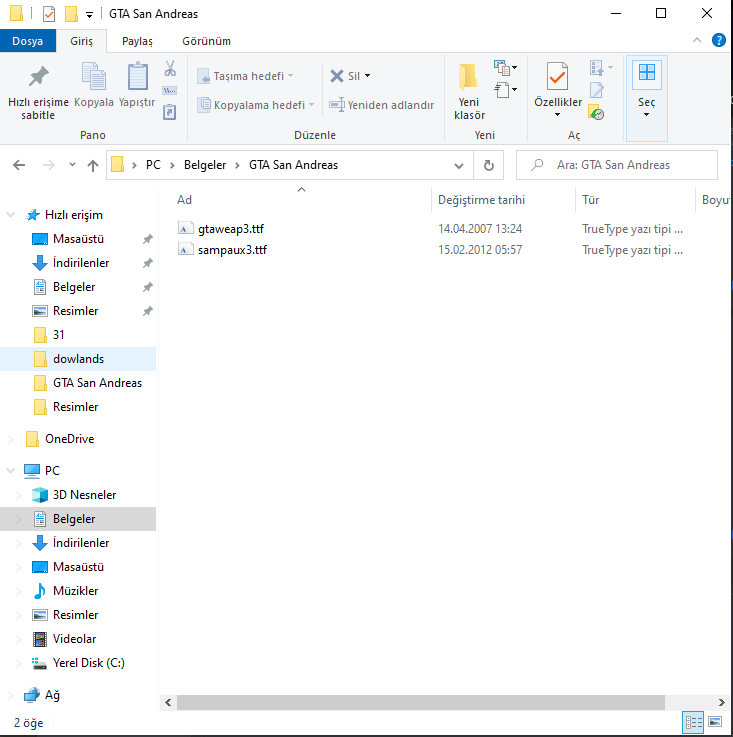Open the Customize Quick Access Toolbar dropdown
The width and height of the screenshot is (733, 737).
click(89, 15)
